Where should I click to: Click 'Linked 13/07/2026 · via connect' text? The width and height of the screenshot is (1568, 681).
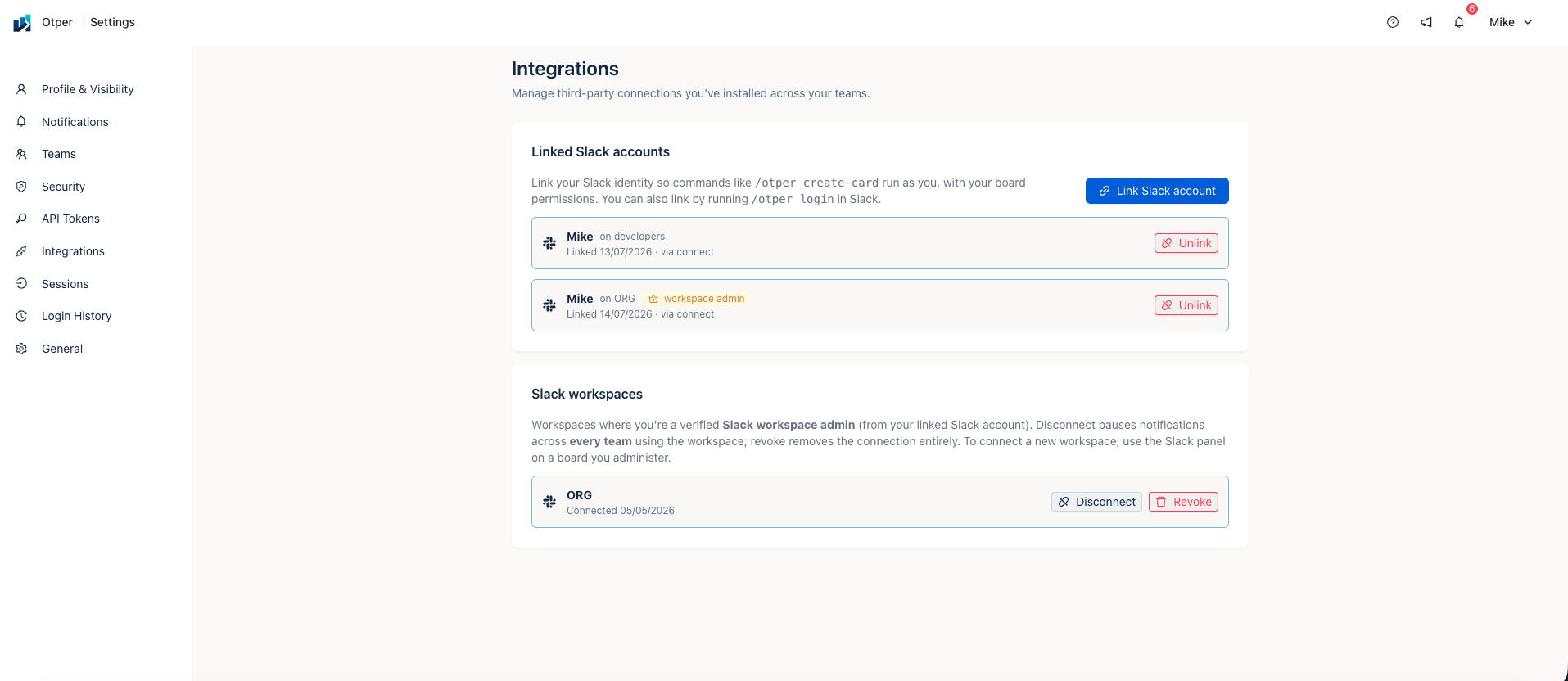tap(640, 252)
